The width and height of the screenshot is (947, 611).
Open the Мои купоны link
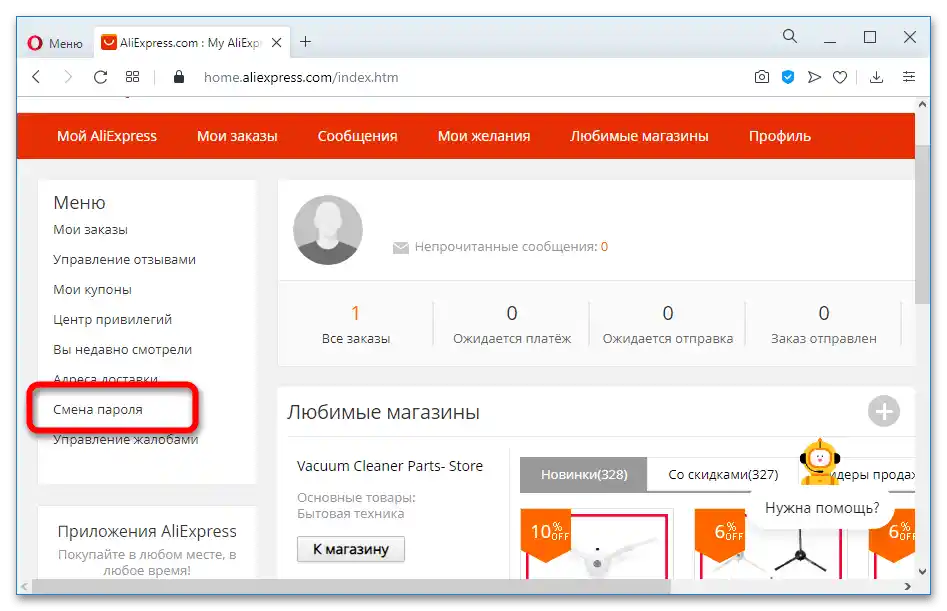(x=92, y=290)
